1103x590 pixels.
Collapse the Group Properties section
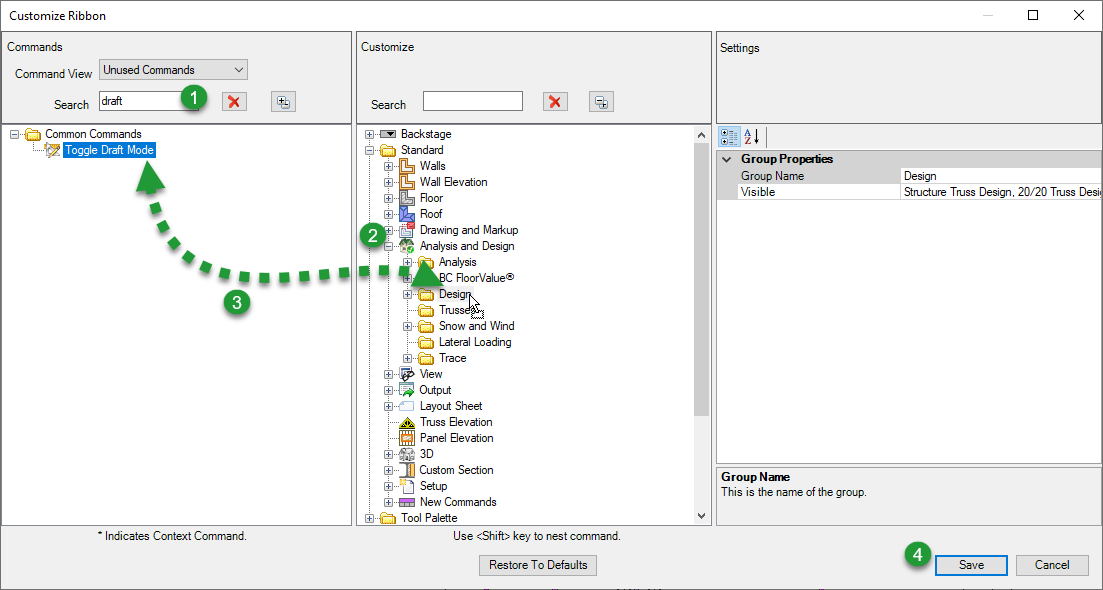point(727,158)
